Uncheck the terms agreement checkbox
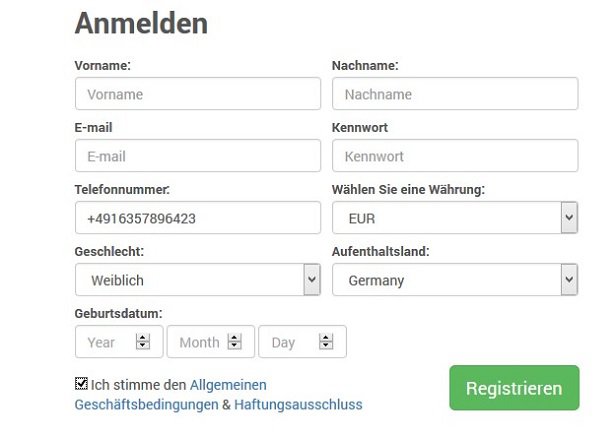The width and height of the screenshot is (616, 437). [x=81, y=384]
